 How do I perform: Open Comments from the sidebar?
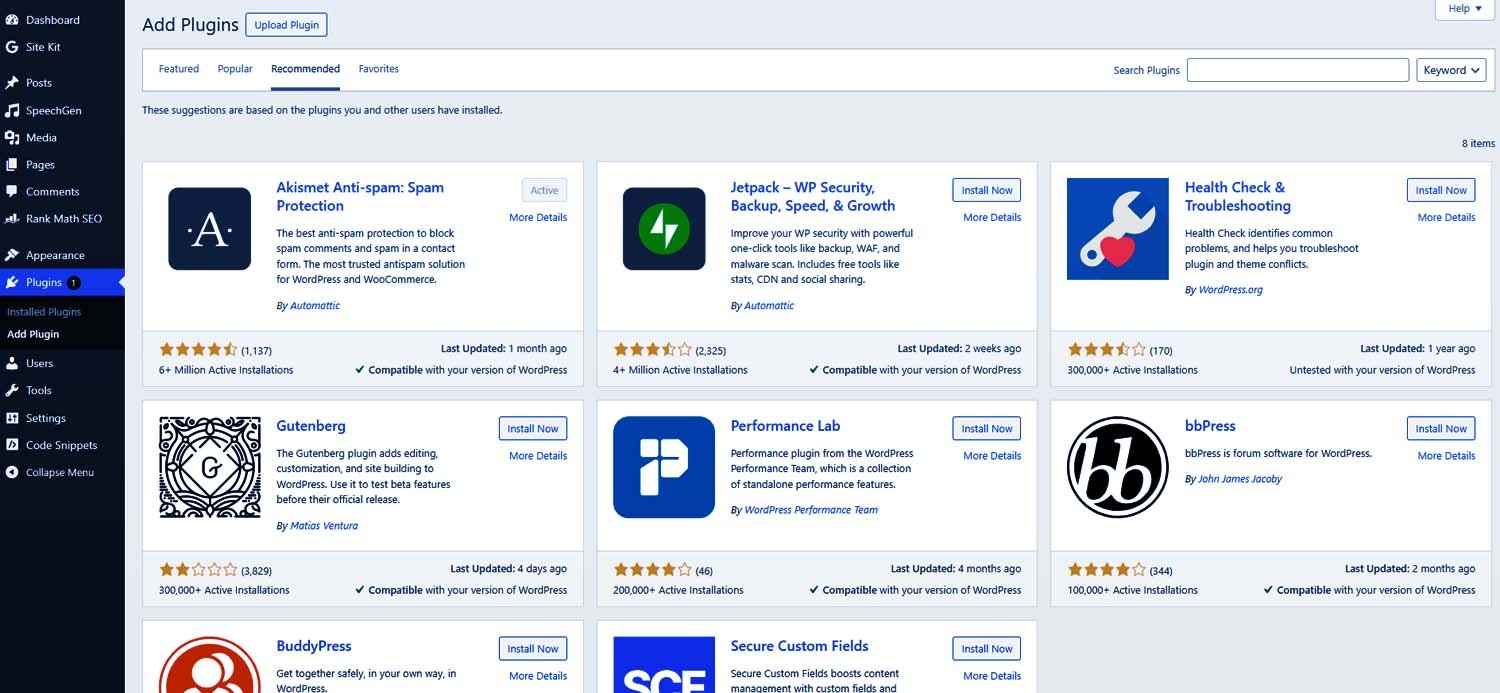tap(52, 191)
